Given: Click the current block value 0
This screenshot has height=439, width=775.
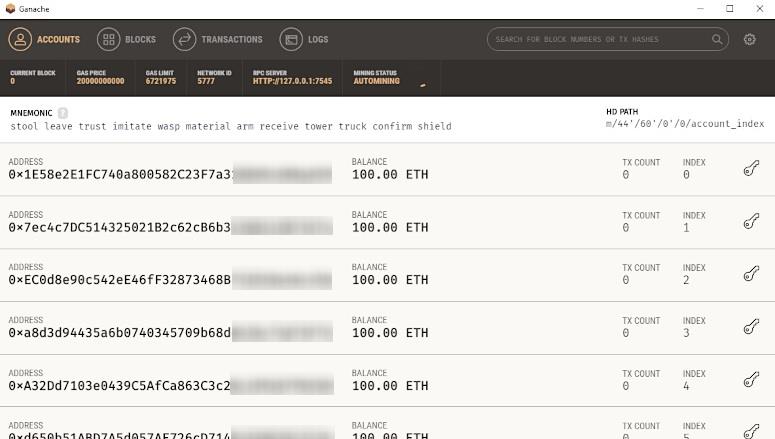Looking at the screenshot, I should (x=13, y=81).
